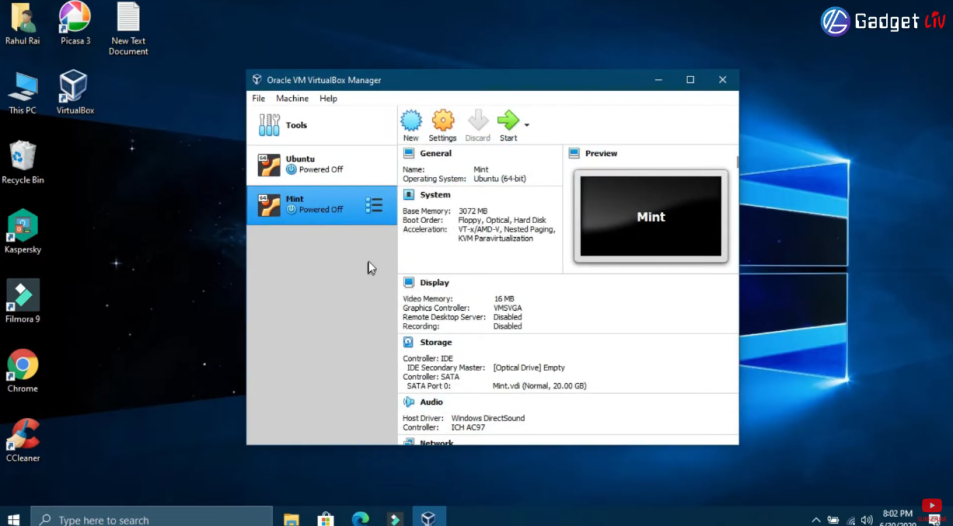
Task: Click the 3072 MB base memory value
Action: coord(473,211)
